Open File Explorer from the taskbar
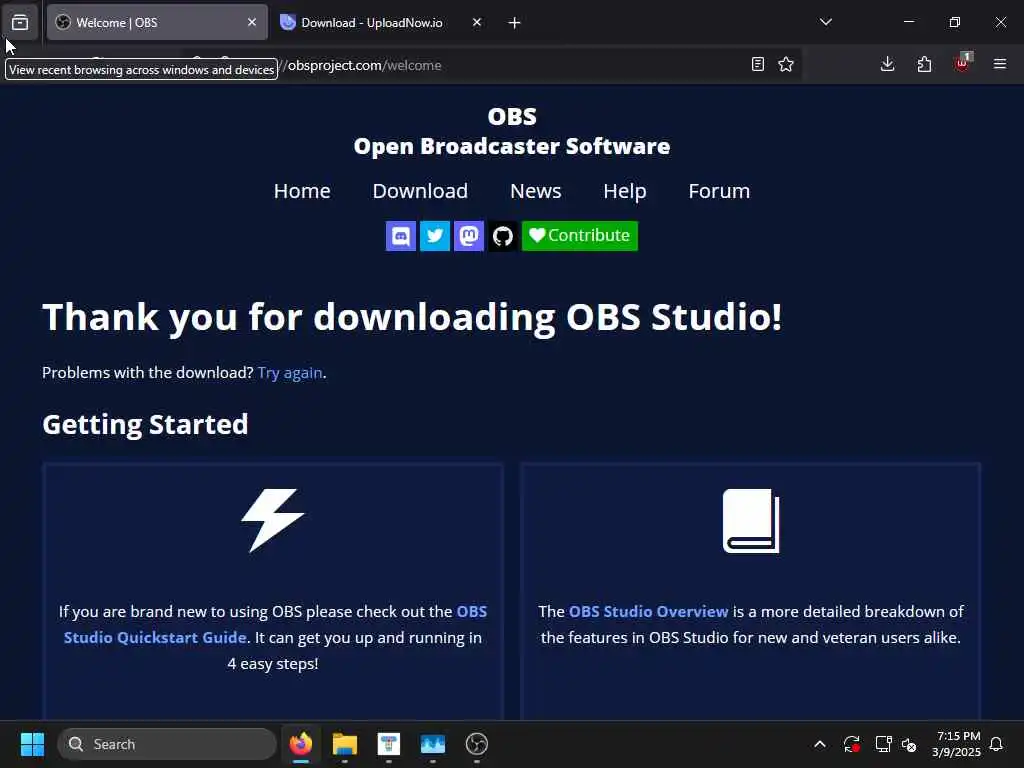The width and height of the screenshot is (1024, 768). click(345, 744)
